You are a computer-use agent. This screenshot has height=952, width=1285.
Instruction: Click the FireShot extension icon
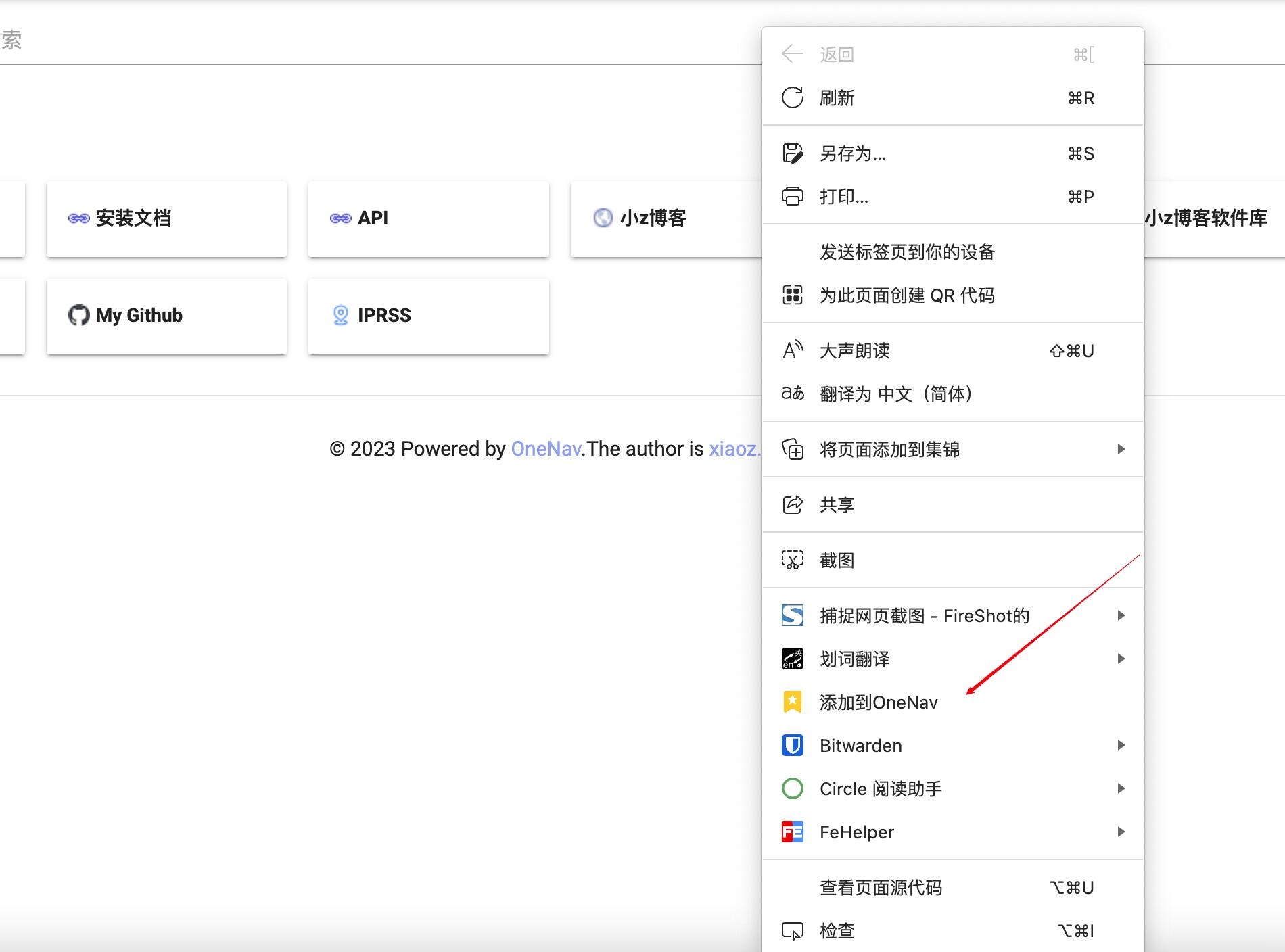(x=792, y=615)
